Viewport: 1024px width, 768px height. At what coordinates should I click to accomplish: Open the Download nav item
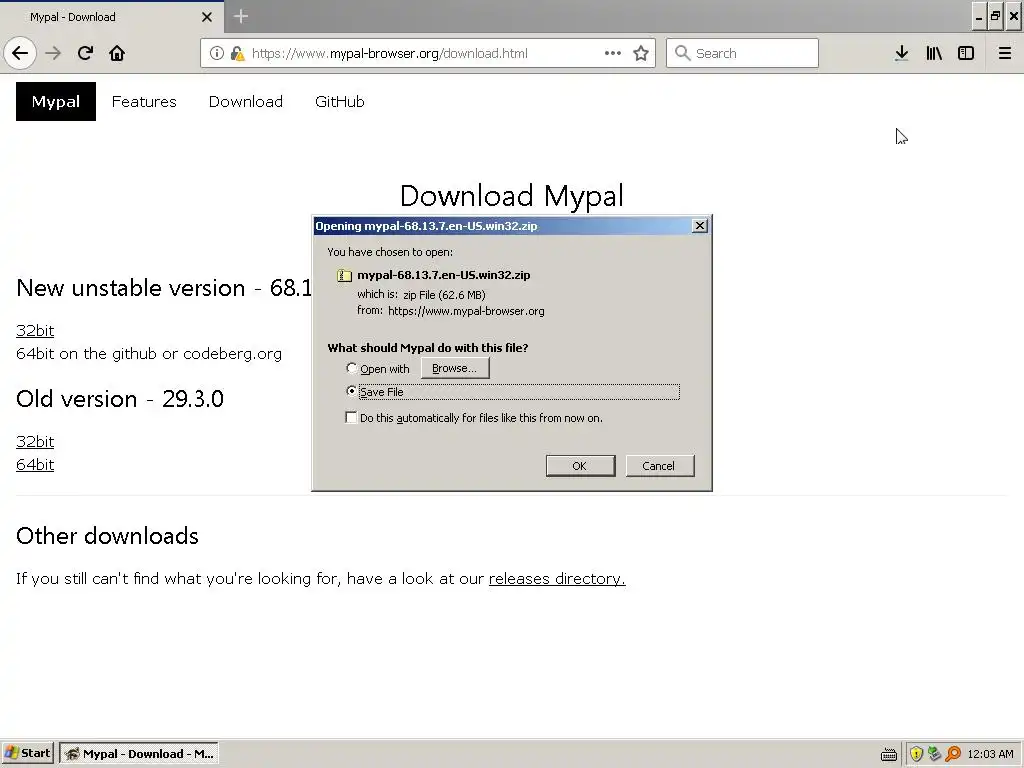[x=246, y=101]
